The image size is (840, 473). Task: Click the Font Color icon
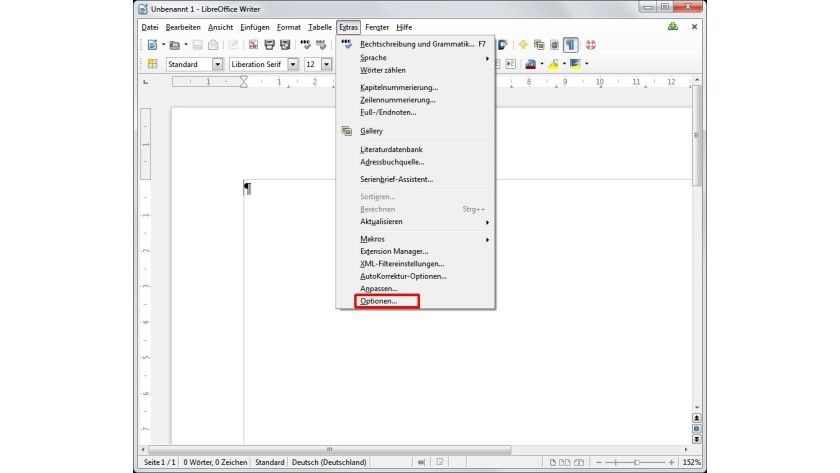530,64
